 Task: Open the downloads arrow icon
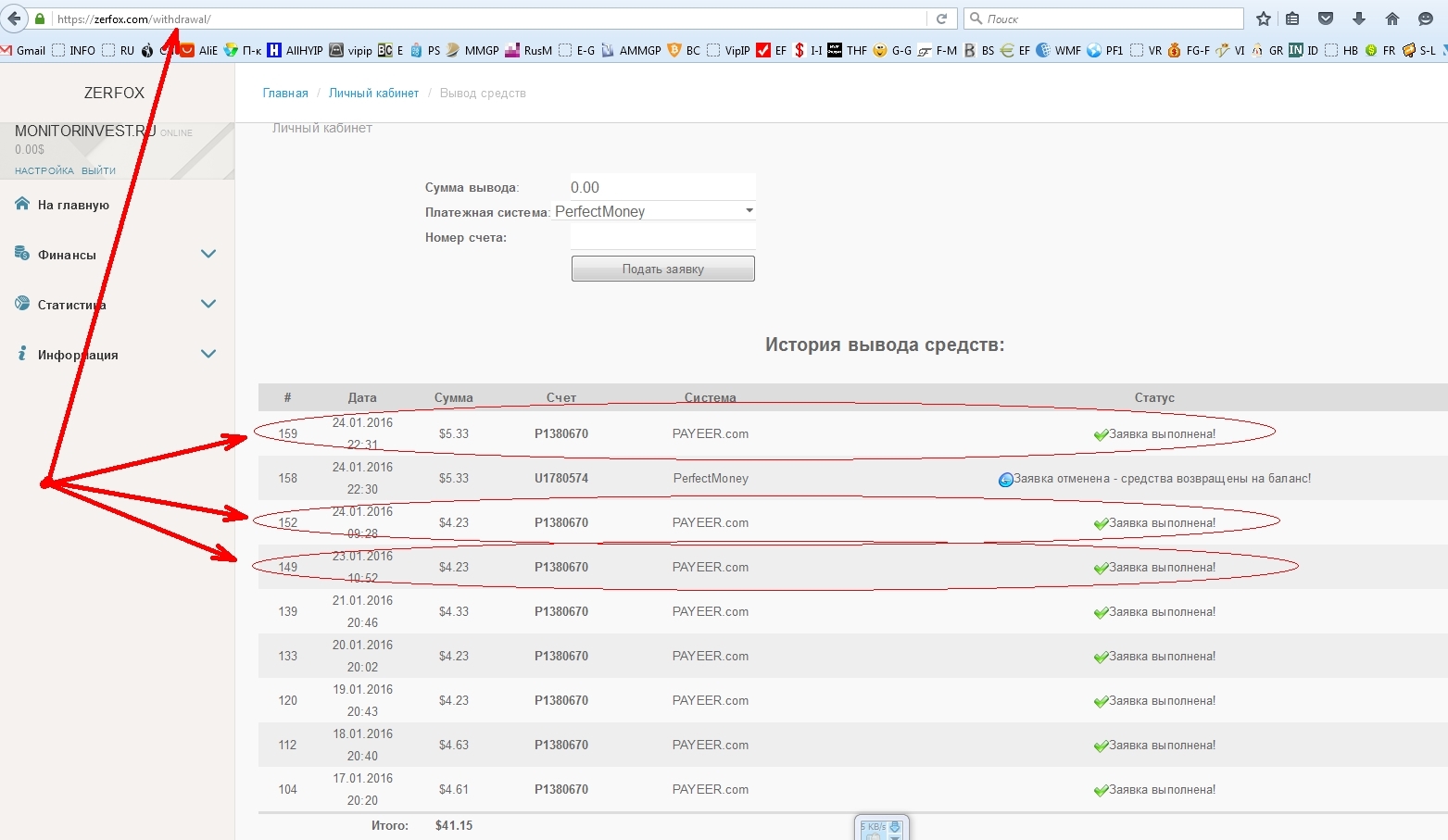click(1359, 19)
